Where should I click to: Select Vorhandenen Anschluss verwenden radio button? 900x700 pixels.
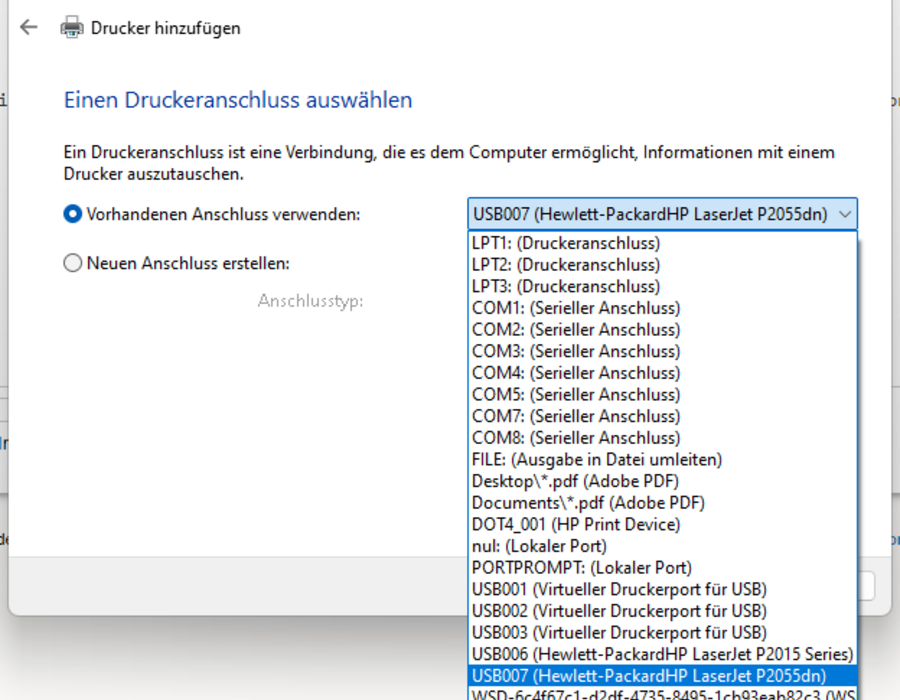coord(73,214)
